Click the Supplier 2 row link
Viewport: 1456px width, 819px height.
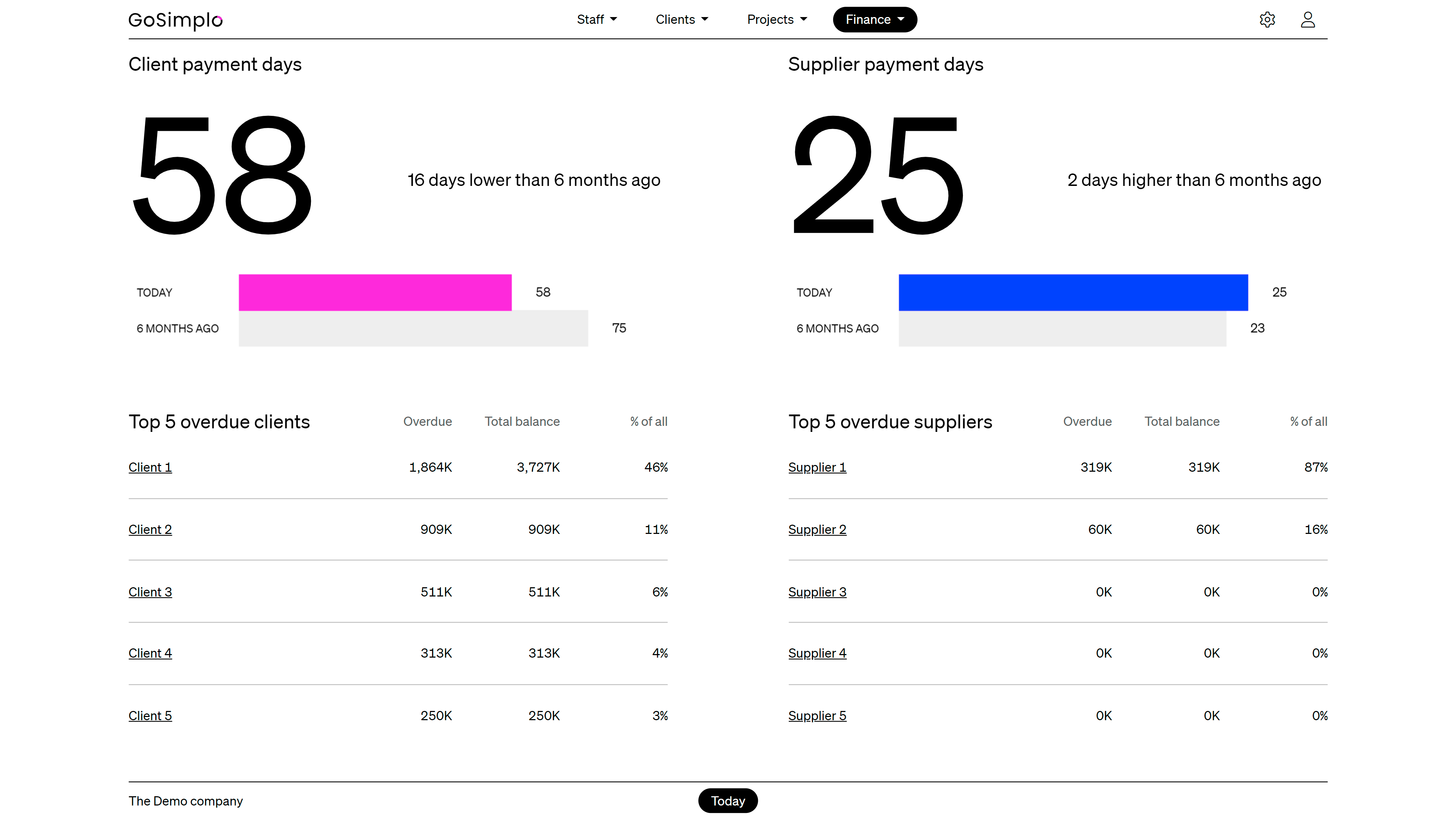(x=817, y=529)
